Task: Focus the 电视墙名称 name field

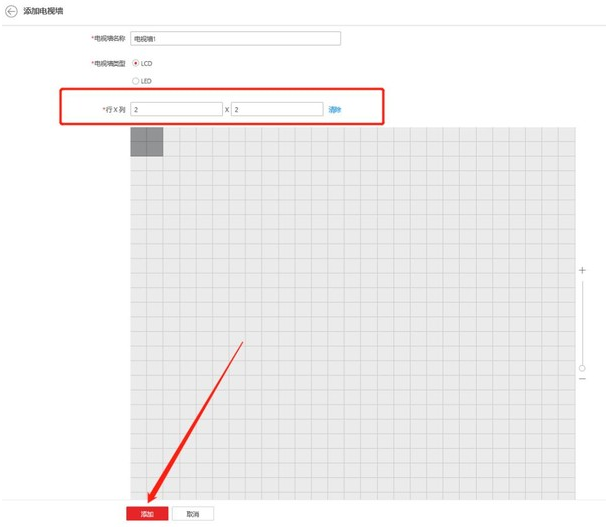Action: coord(235,39)
